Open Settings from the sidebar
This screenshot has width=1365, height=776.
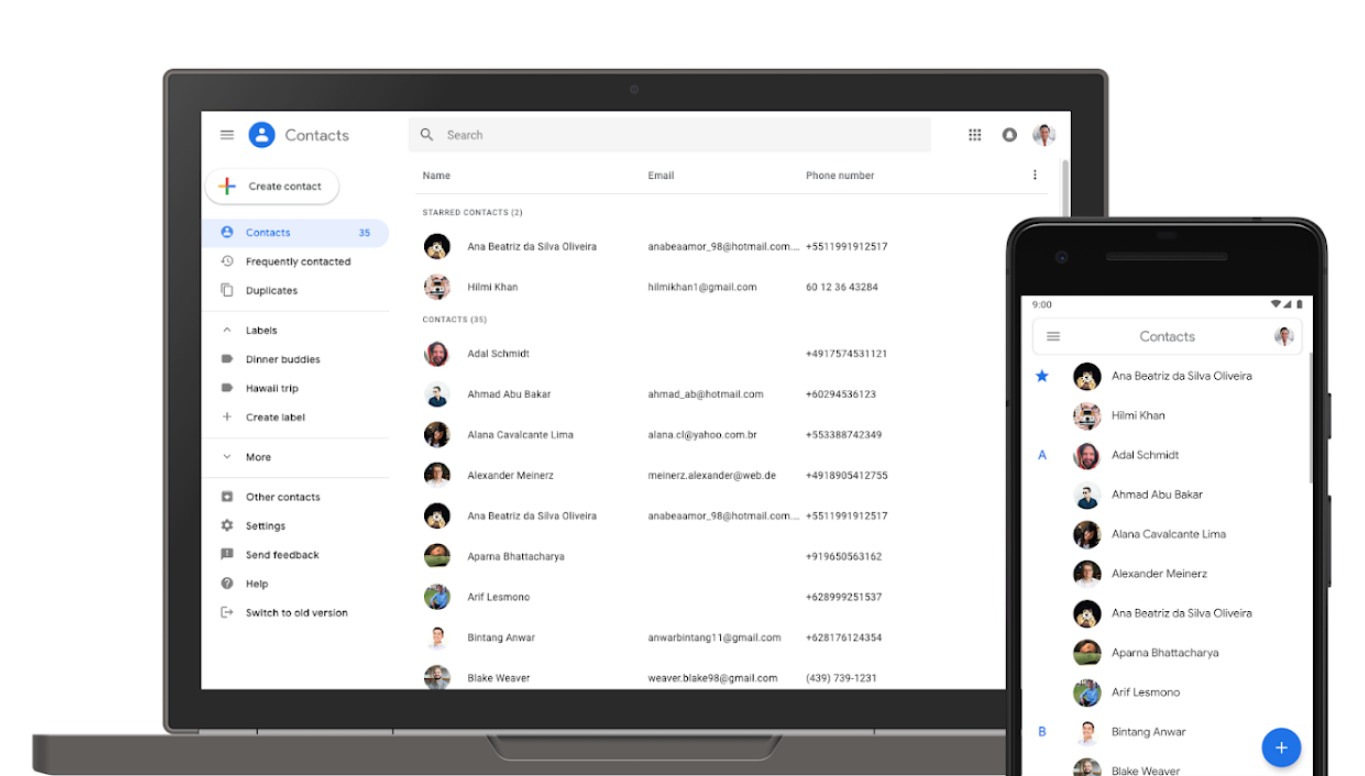[x=265, y=525]
